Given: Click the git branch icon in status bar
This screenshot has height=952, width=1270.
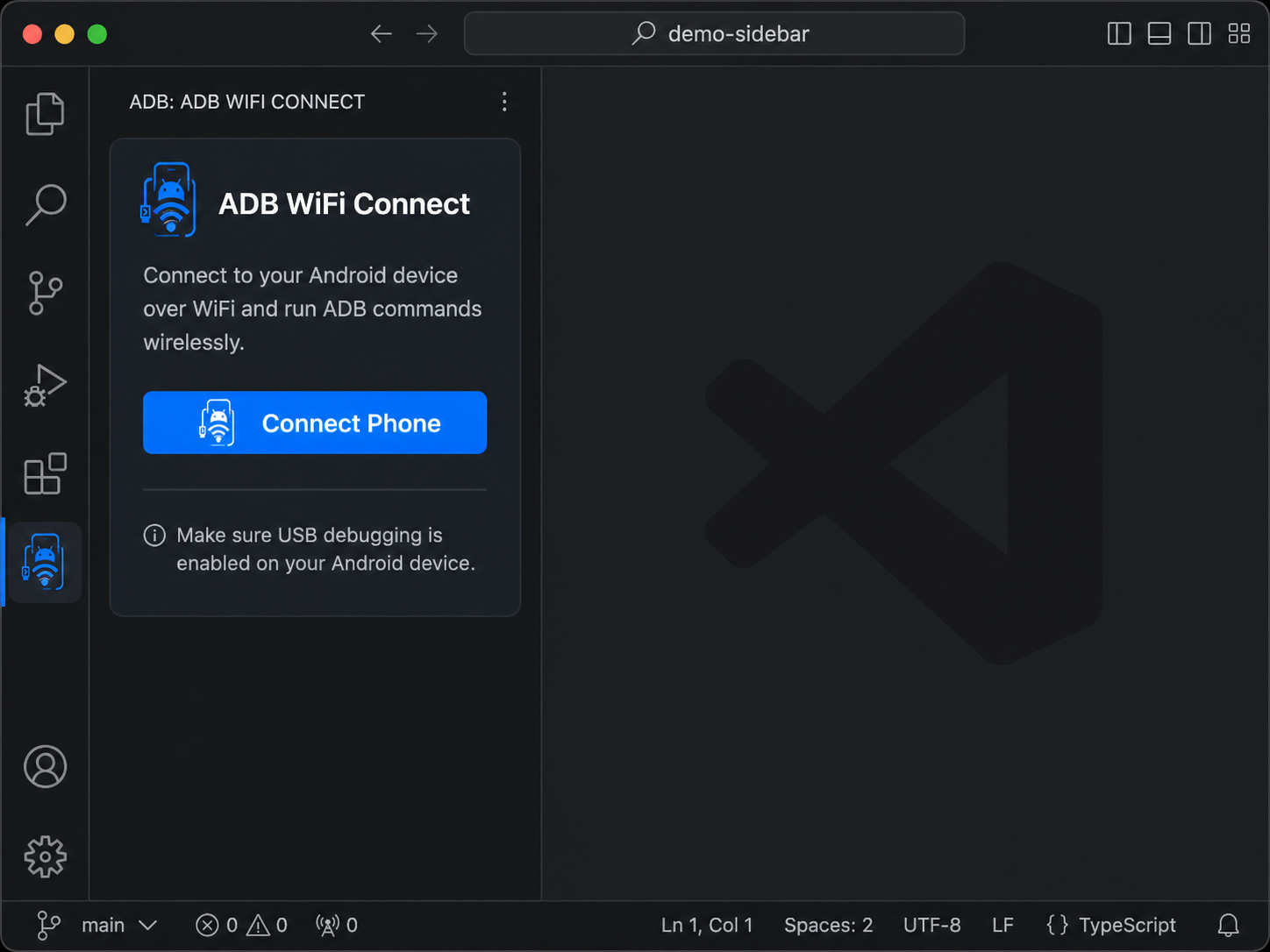Looking at the screenshot, I should click(49, 925).
